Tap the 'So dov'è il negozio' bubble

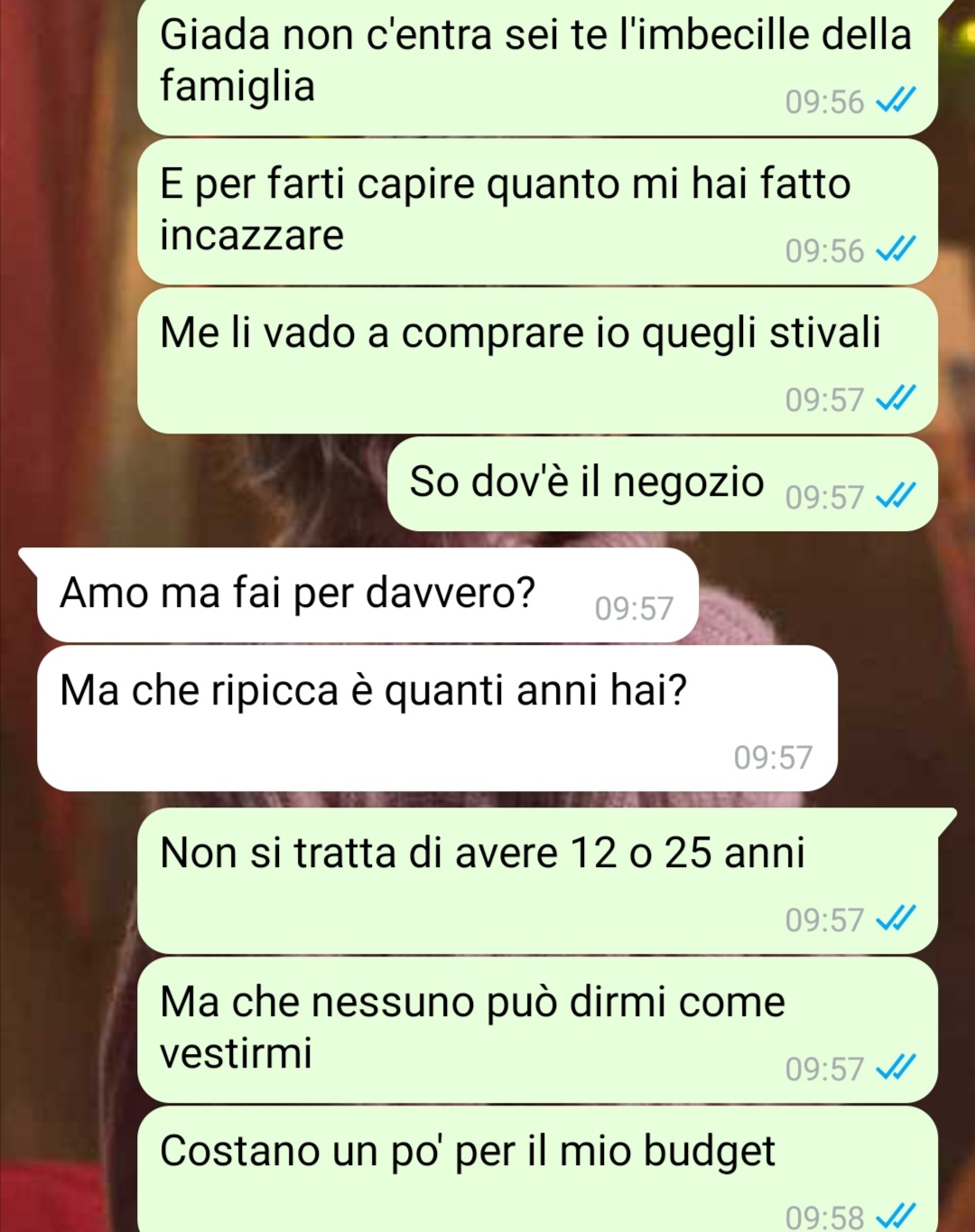click(x=663, y=484)
